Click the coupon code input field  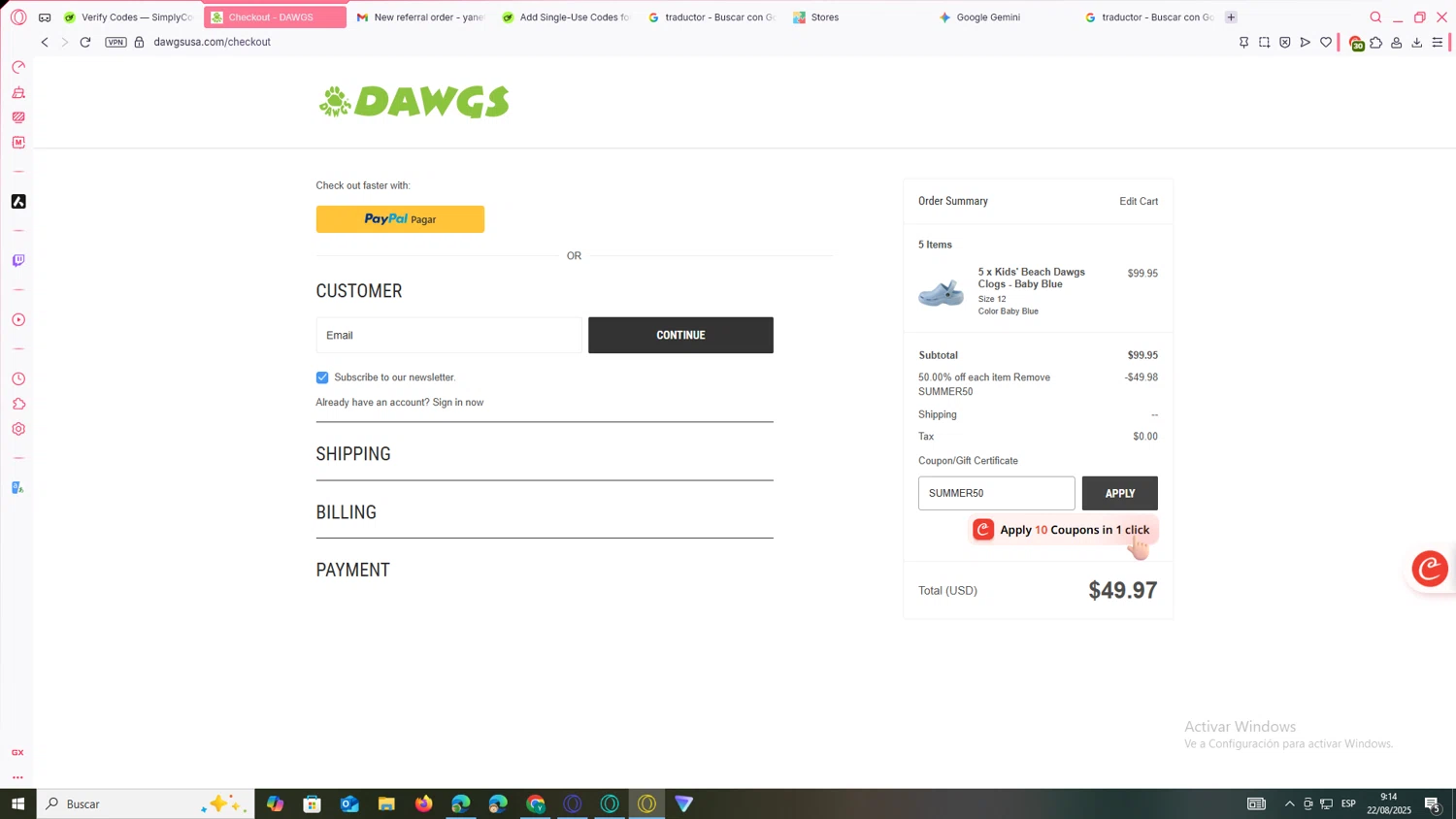tap(996, 493)
